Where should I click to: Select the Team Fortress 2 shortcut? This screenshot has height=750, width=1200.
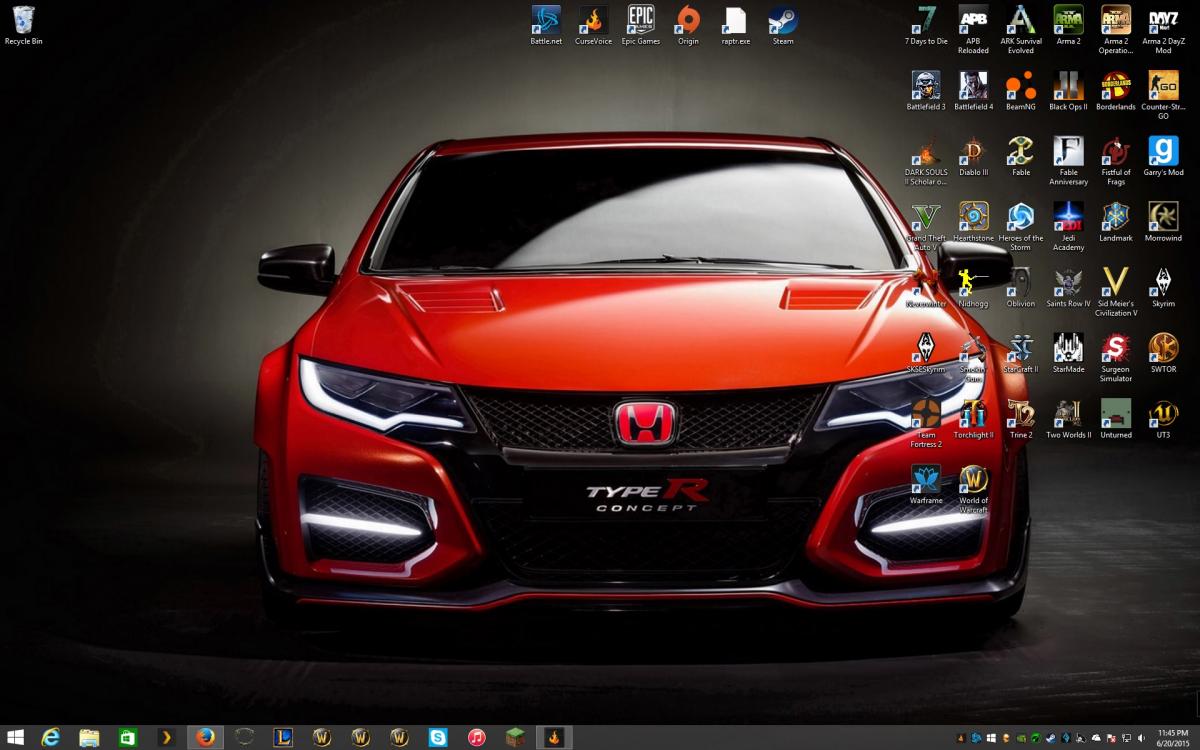[x=926, y=415]
